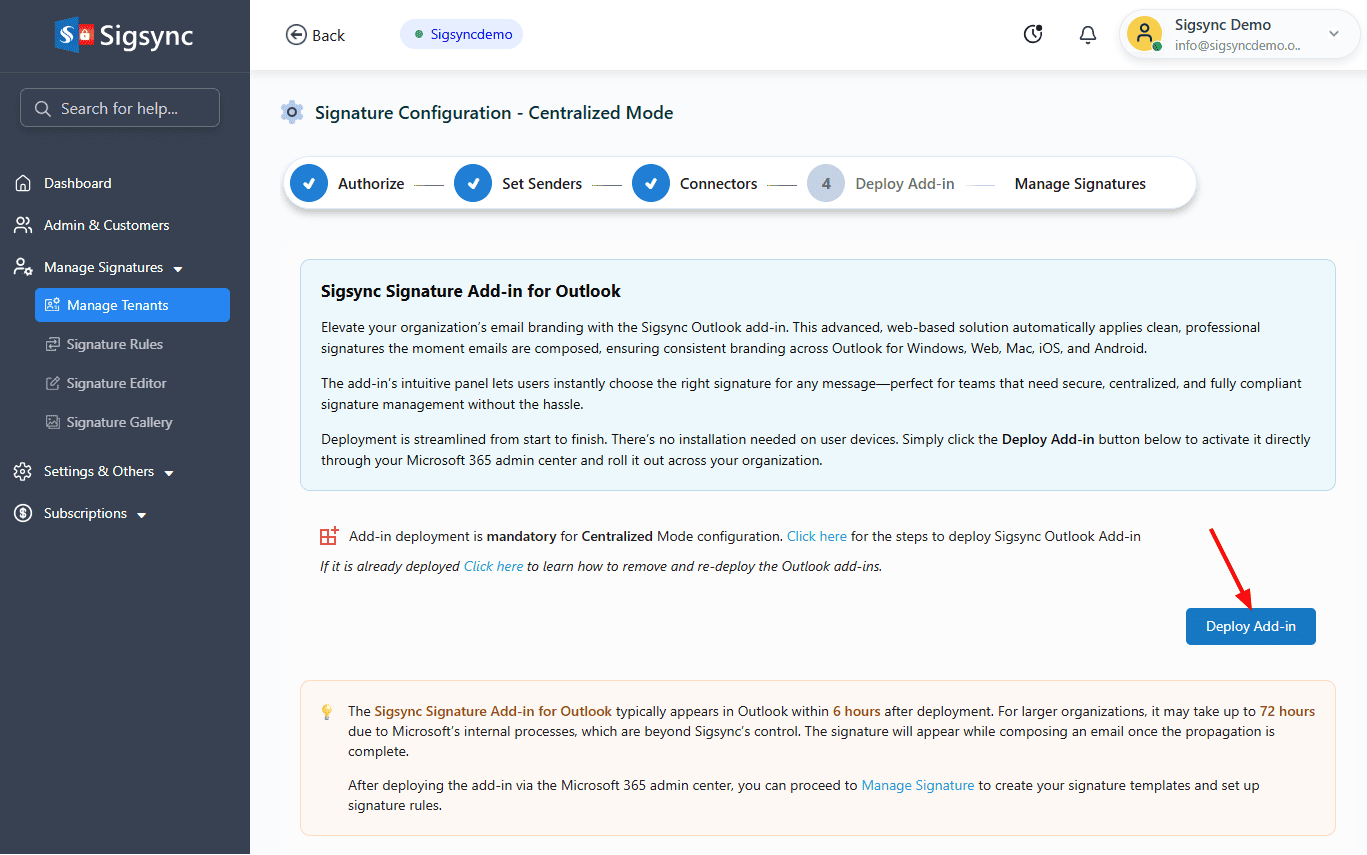Screen dimensions: 1367x855
Task: Click the Subscriptions dollar icon
Action: coord(23,513)
